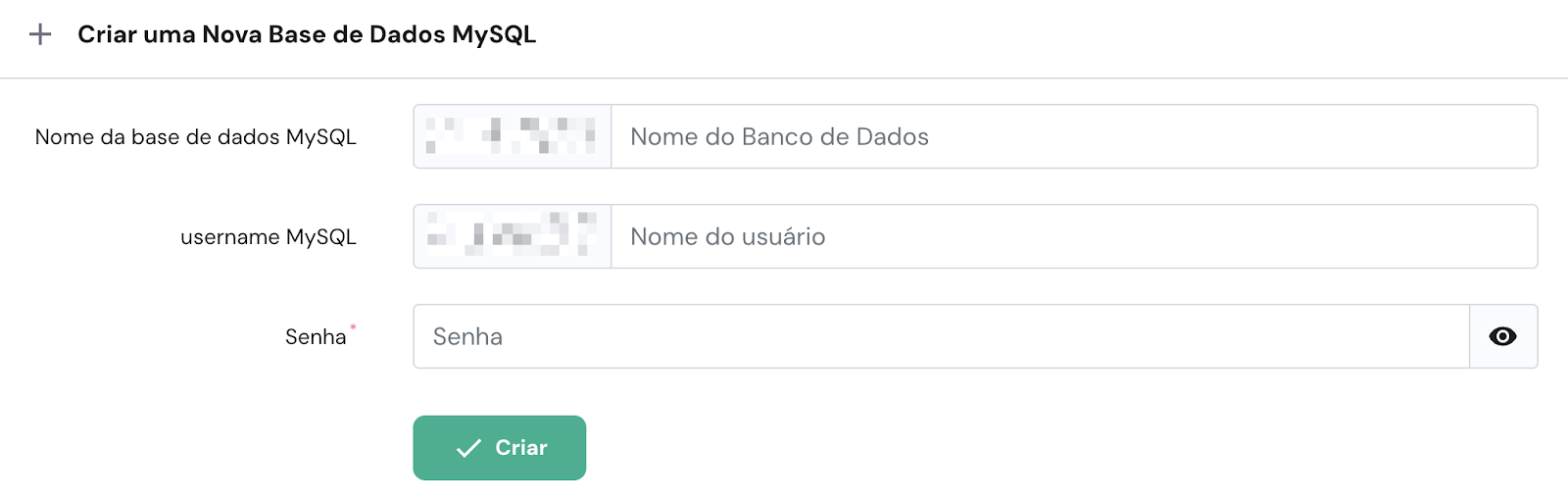Click the Senha placeholder text in password box
Viewport: 1568px width, 499px height.
[x=467, y=337]
